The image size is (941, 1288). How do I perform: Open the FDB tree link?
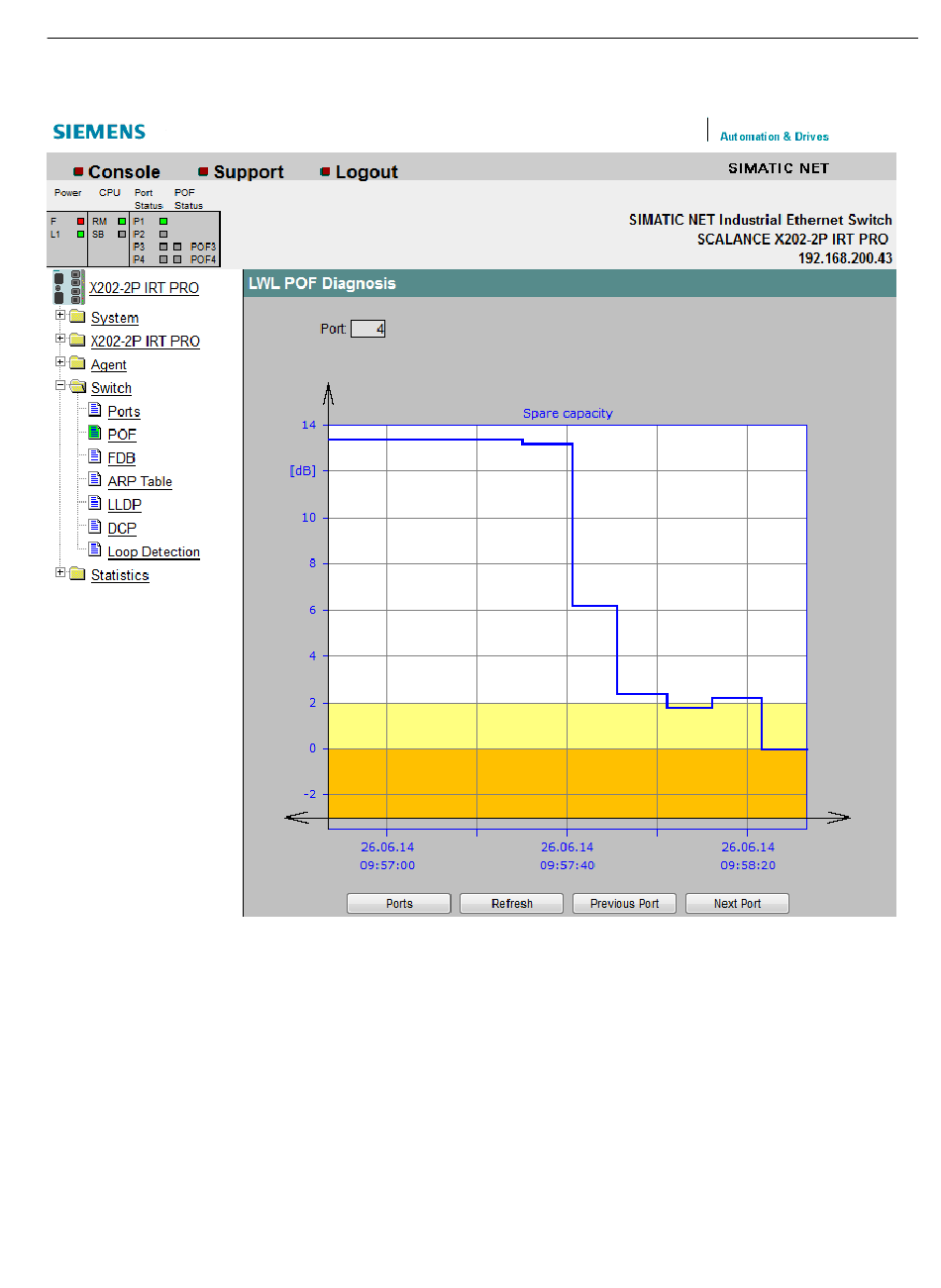click(x=122, y=458)
